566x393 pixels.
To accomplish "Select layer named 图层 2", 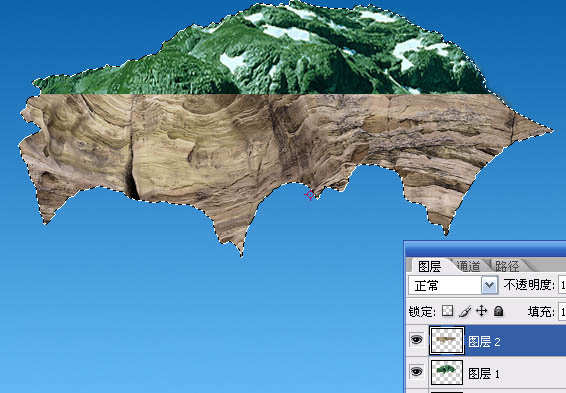I will coord(485,342).
